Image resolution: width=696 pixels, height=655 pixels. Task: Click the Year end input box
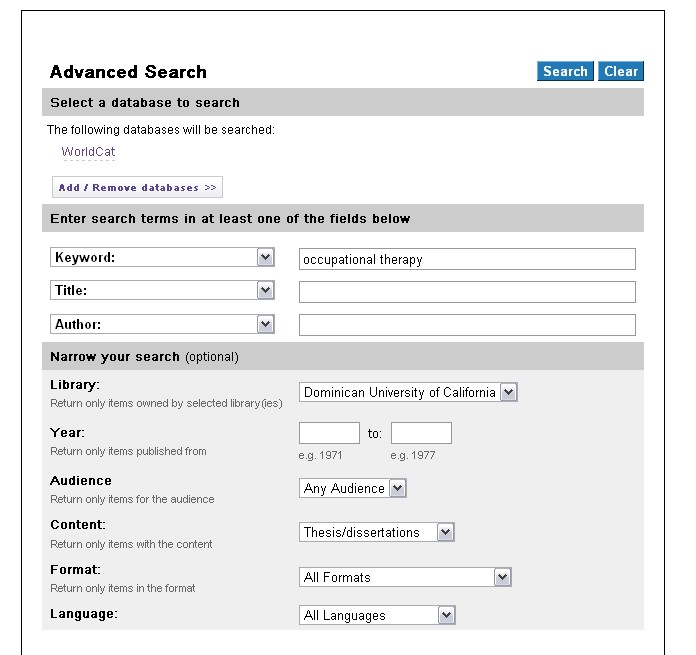point(421,433)
